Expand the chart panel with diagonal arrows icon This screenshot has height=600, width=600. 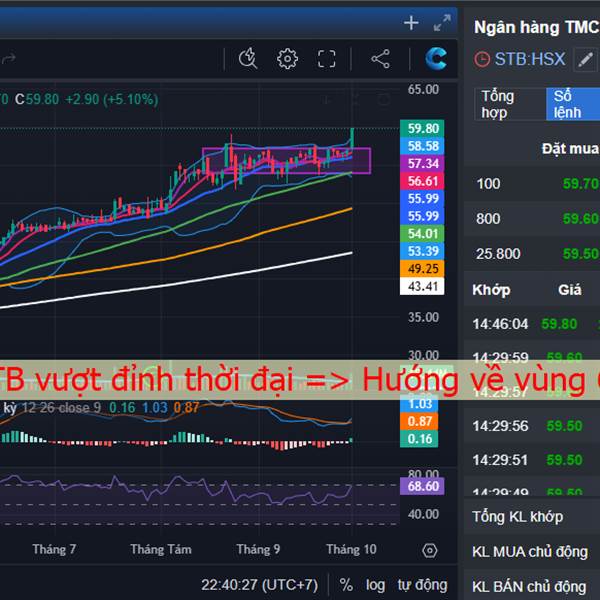[442, 23]
